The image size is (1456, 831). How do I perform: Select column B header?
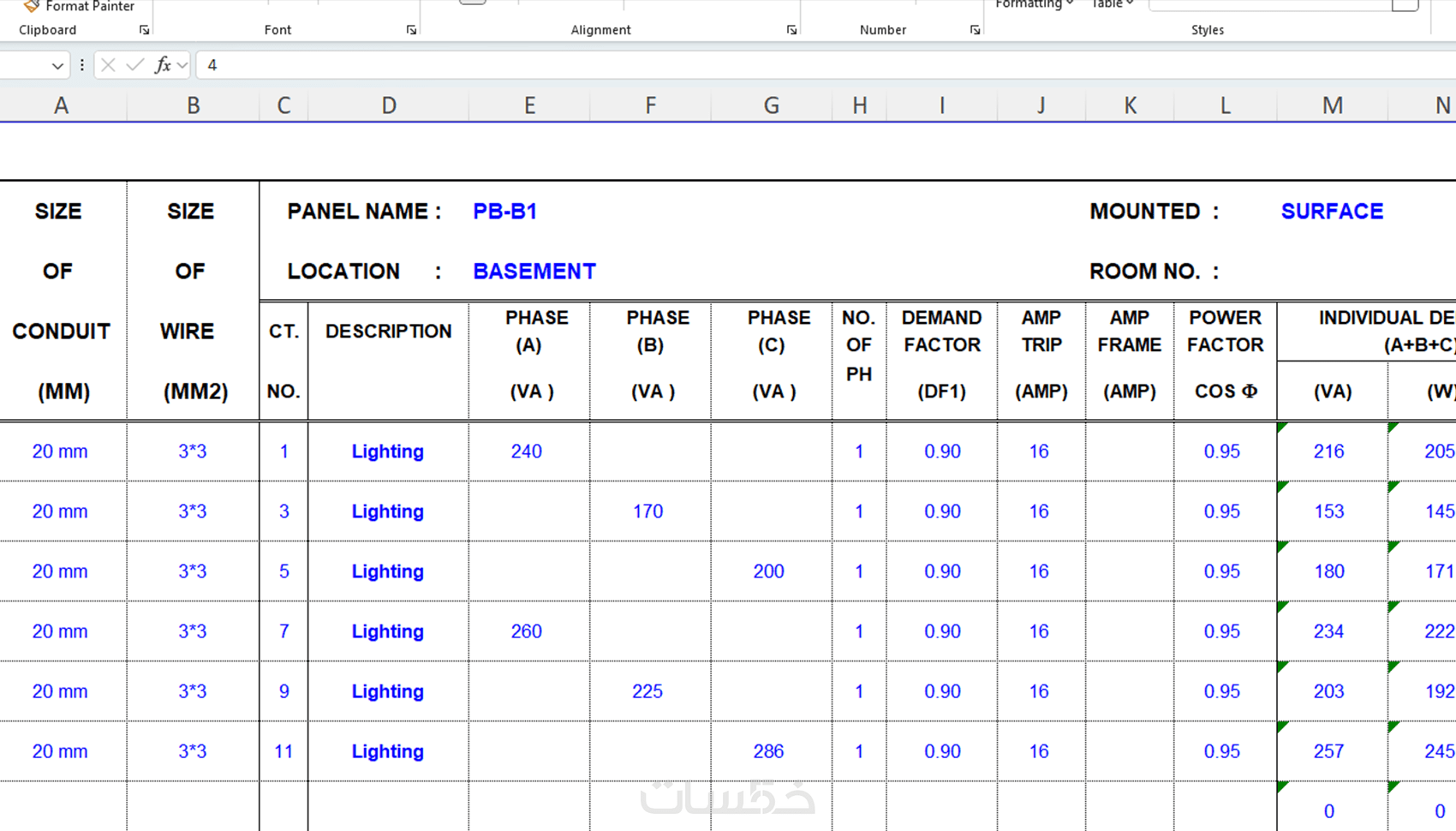point(194,105)
